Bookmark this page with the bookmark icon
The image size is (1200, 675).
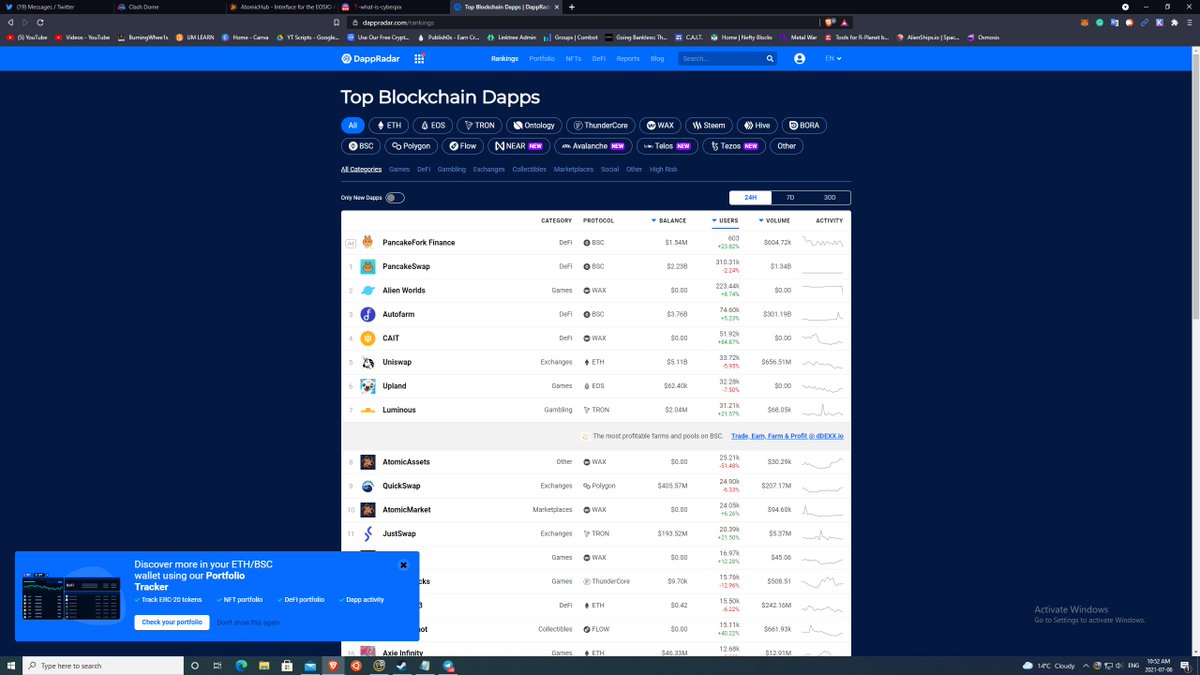[x=336, y=22]
